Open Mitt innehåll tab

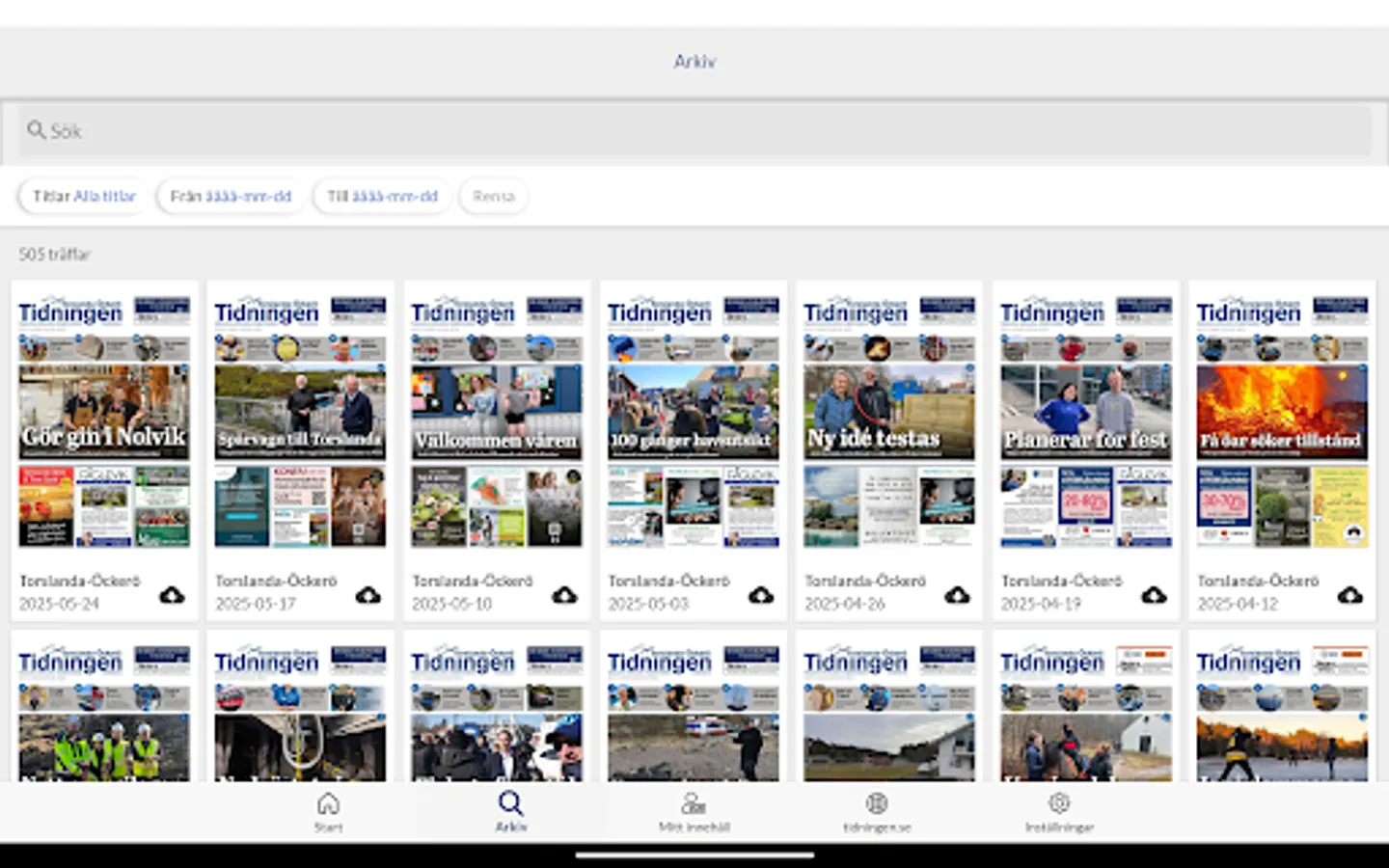[x=694, y=811]
